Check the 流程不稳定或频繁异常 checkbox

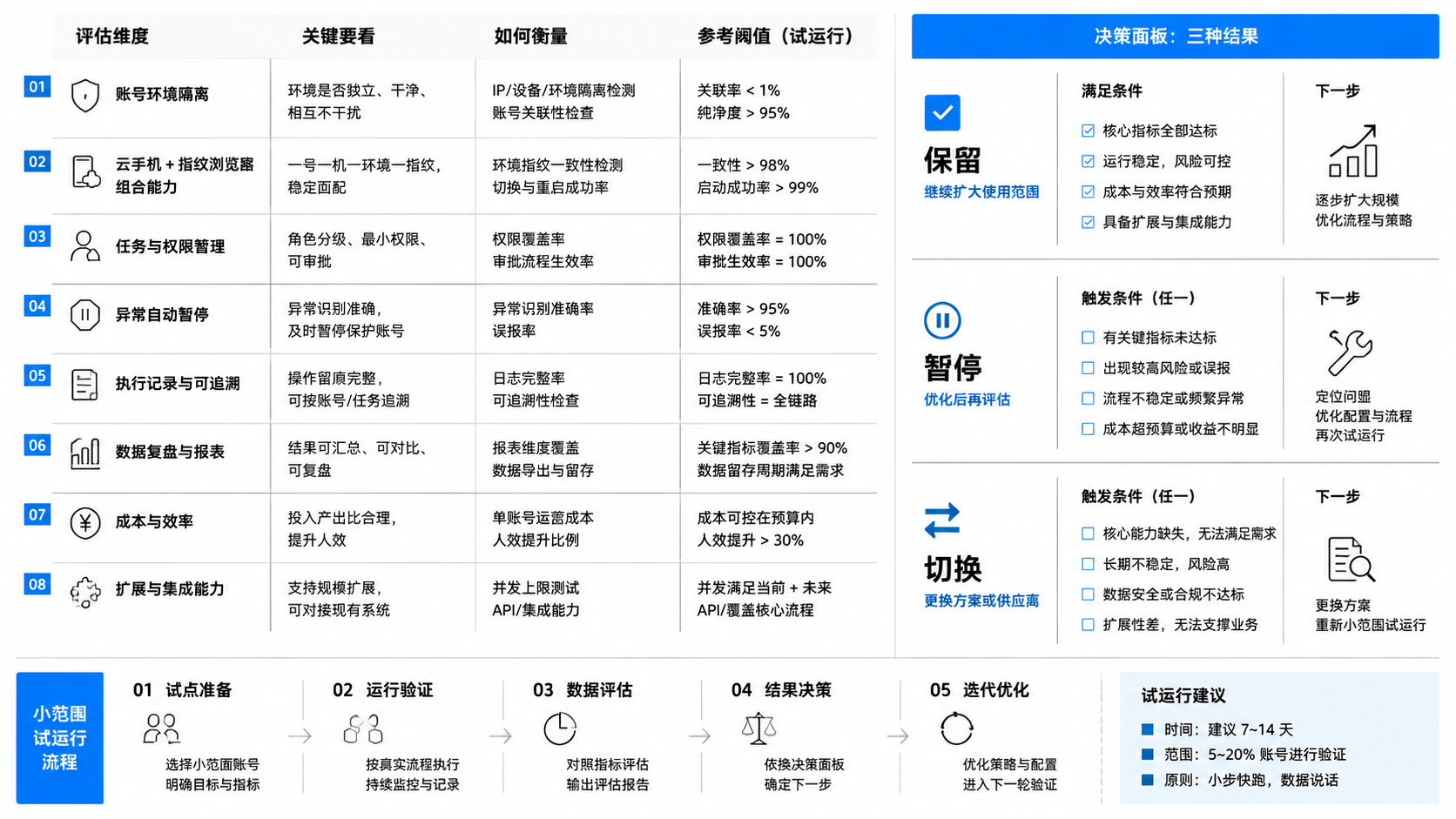point(1088,399)
